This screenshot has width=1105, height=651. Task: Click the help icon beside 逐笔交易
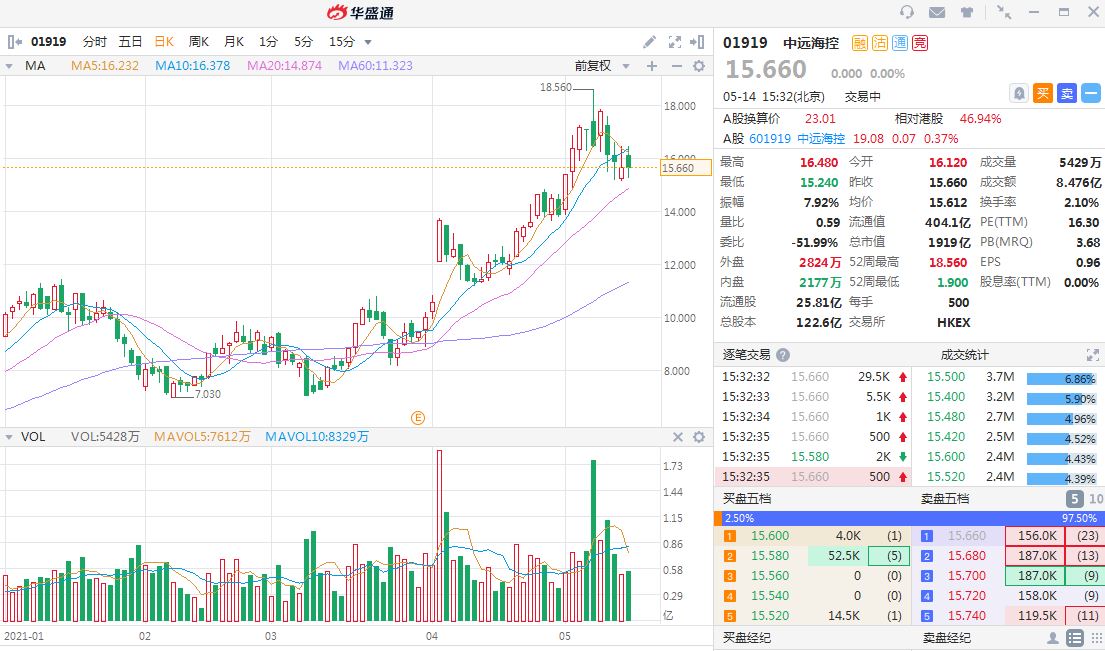click(783, 355)
